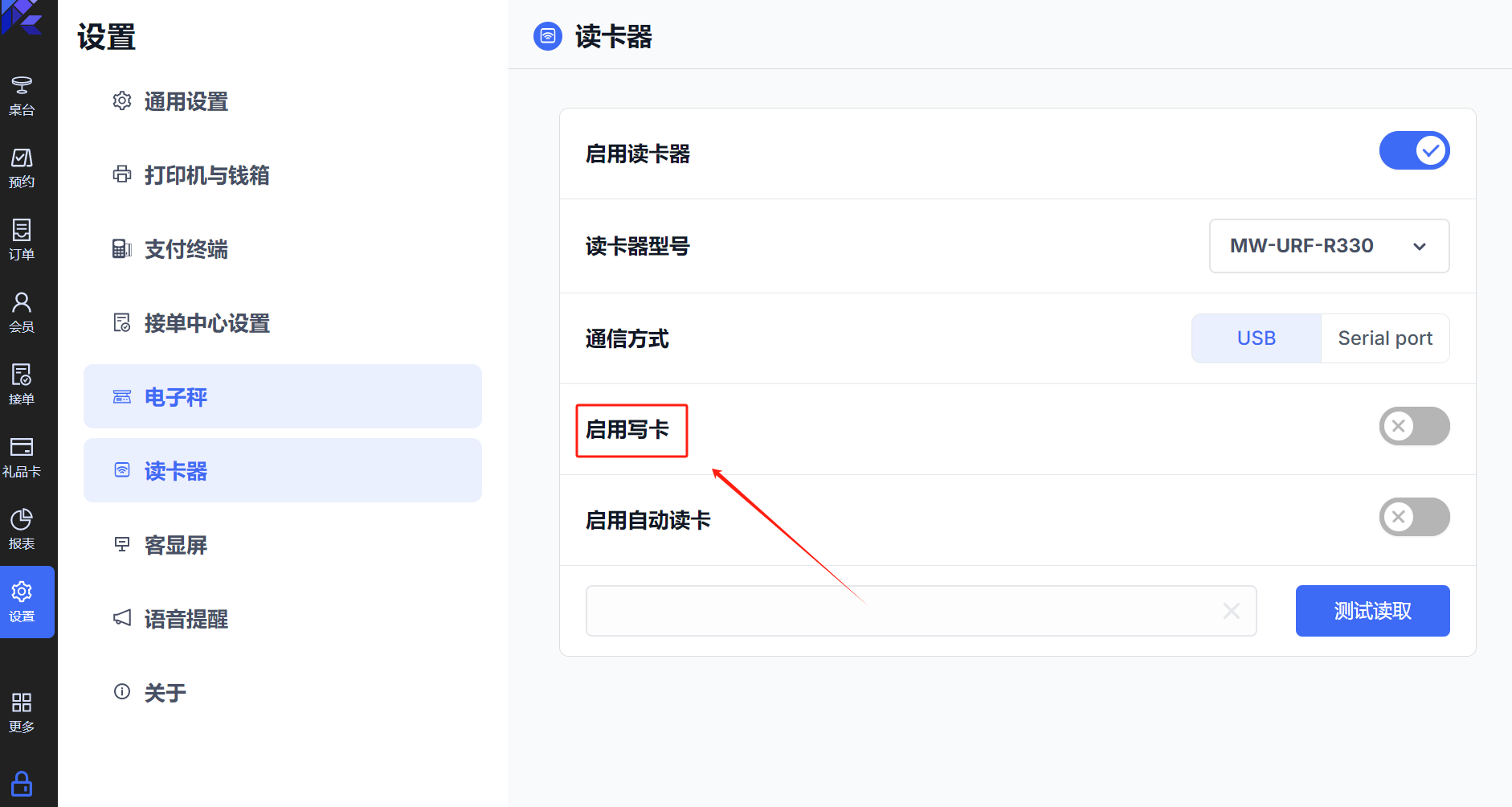Select the Serial port communication option
This screenshot has height=807, width=1512.
(1385, 338)
